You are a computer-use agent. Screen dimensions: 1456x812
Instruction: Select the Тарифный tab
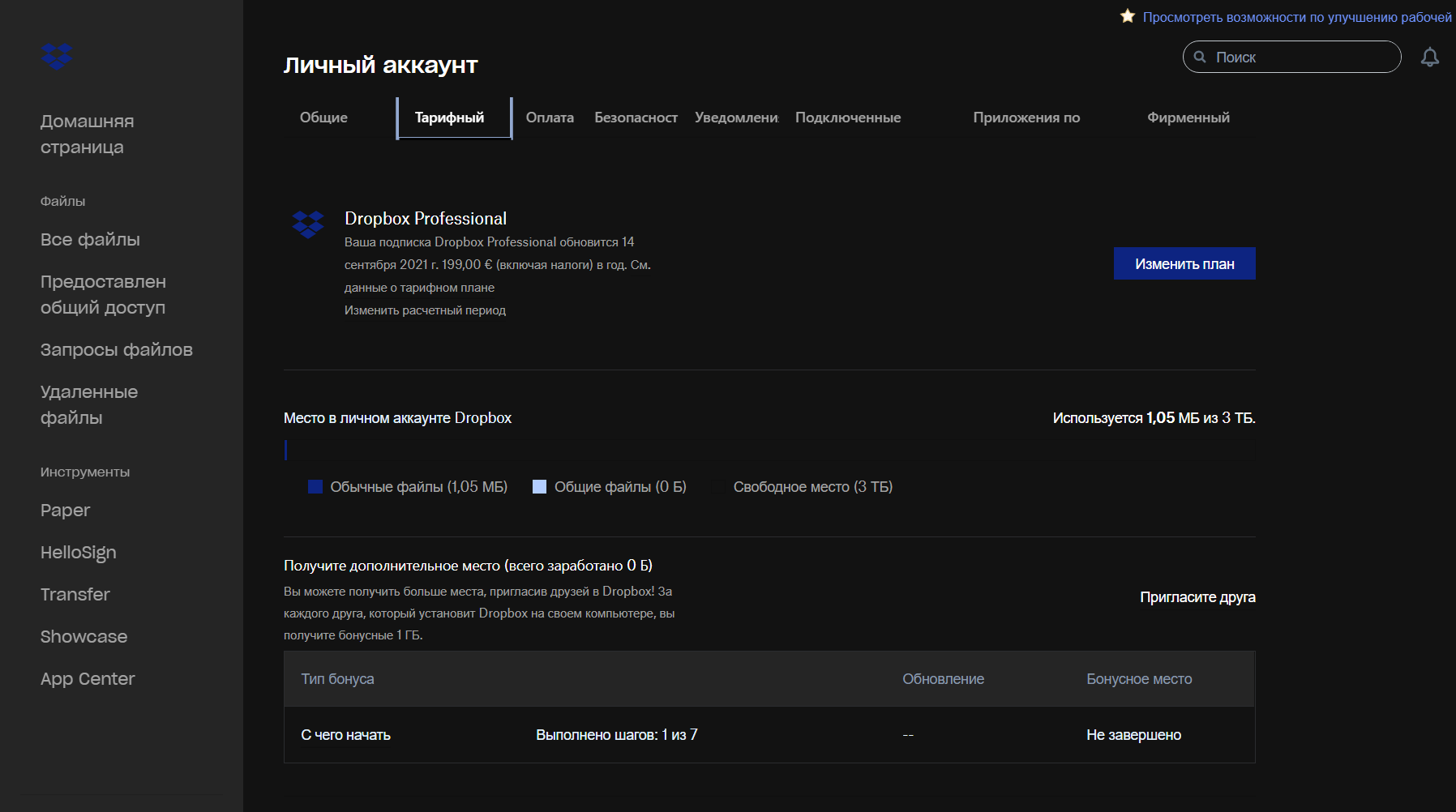(454, 118)
